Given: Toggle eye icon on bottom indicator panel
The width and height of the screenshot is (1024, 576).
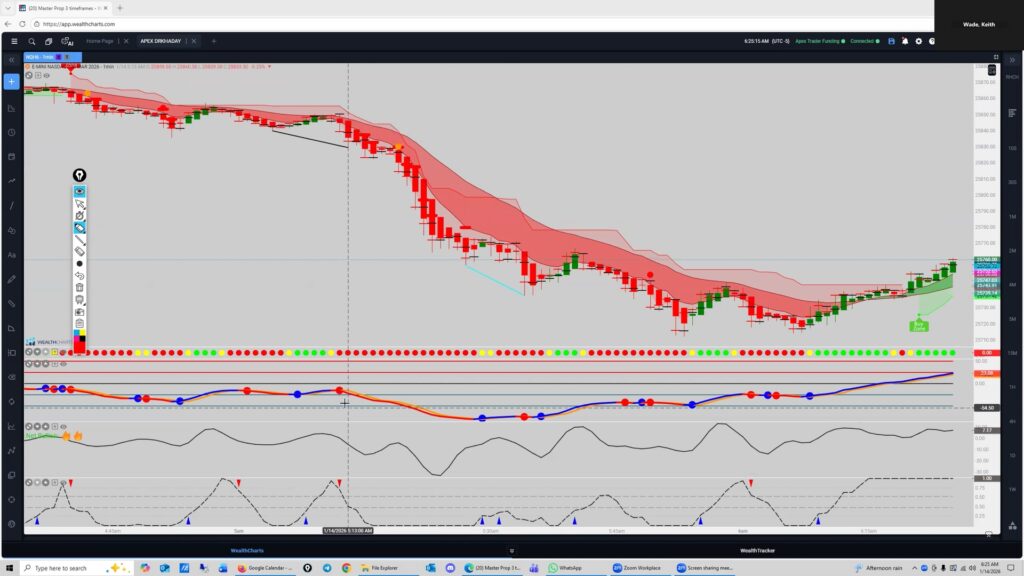Looking at the screenshot, I should (x=63, y=482).
